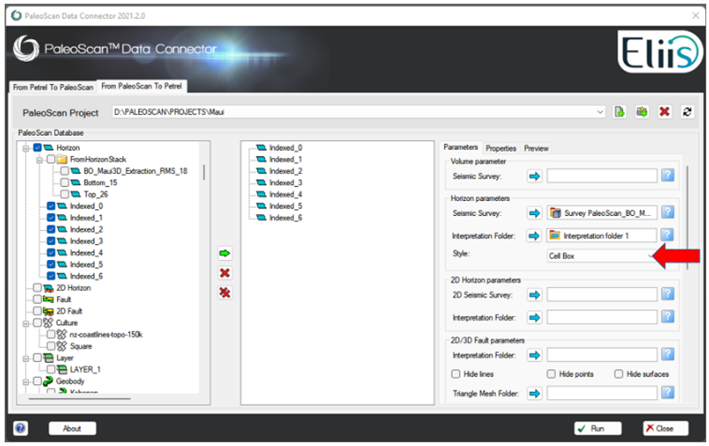The height and width of the screenshot is (446, 709).
Task: Click the new project icon beside project path
Action: (619, 112)
